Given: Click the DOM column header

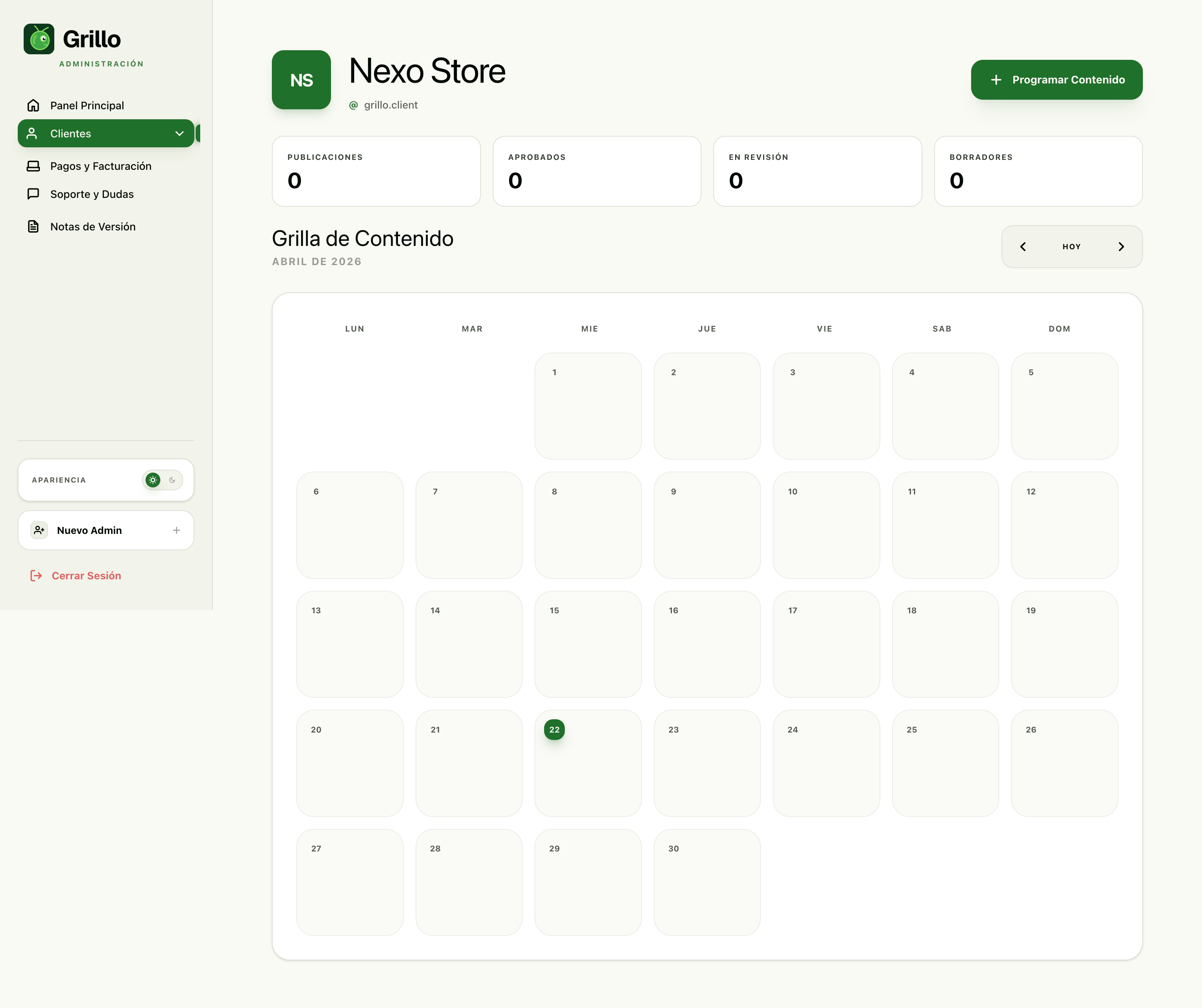Looking at the screenshot, I should point(1059,329).
